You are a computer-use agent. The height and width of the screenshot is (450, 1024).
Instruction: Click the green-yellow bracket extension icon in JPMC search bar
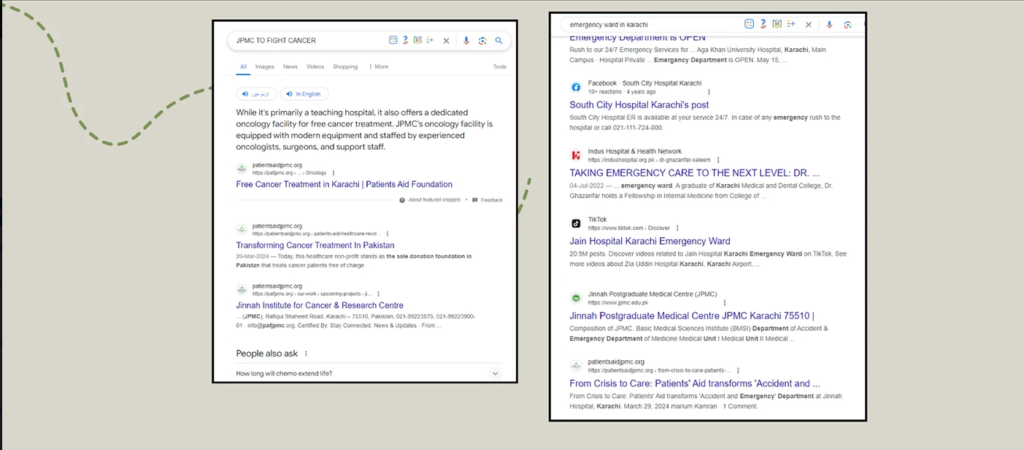pos(417,40)
